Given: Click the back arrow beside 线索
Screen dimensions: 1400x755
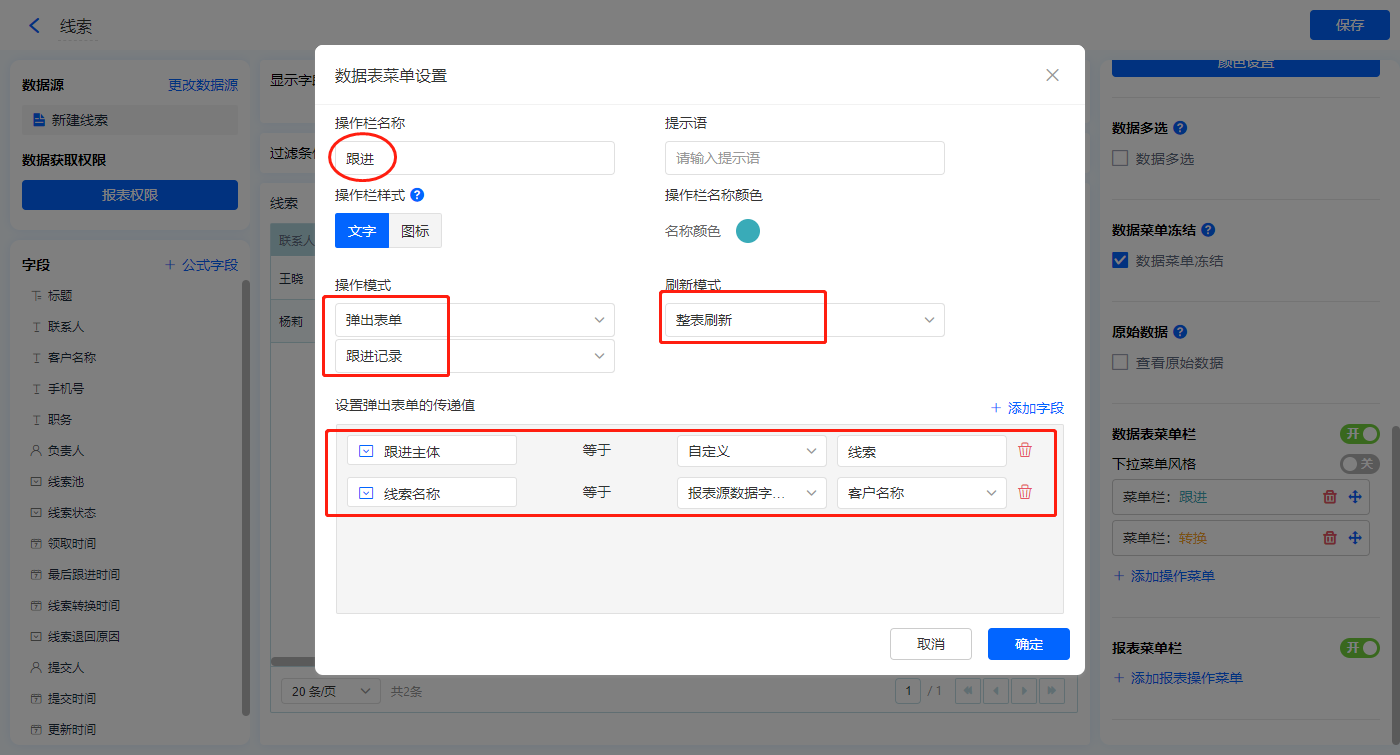Looking at the screenshot, I should click(x=35, y=26).
